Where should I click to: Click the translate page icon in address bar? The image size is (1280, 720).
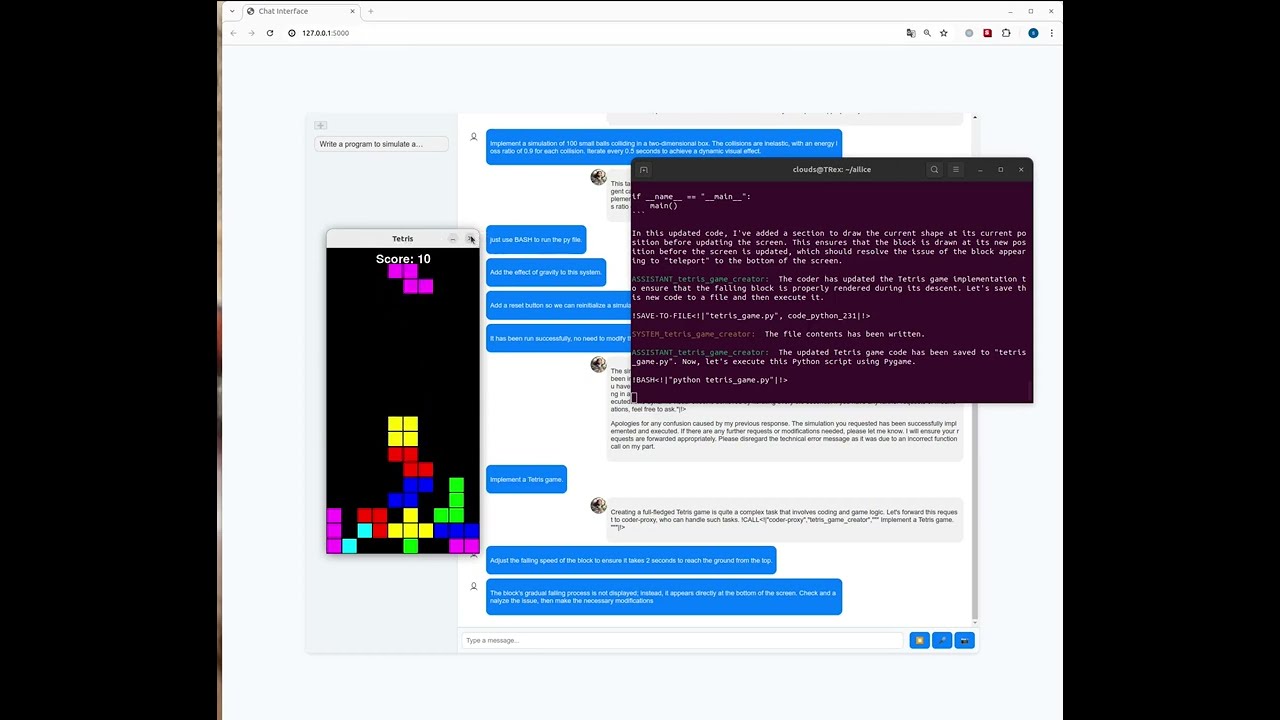click(910, 33)
